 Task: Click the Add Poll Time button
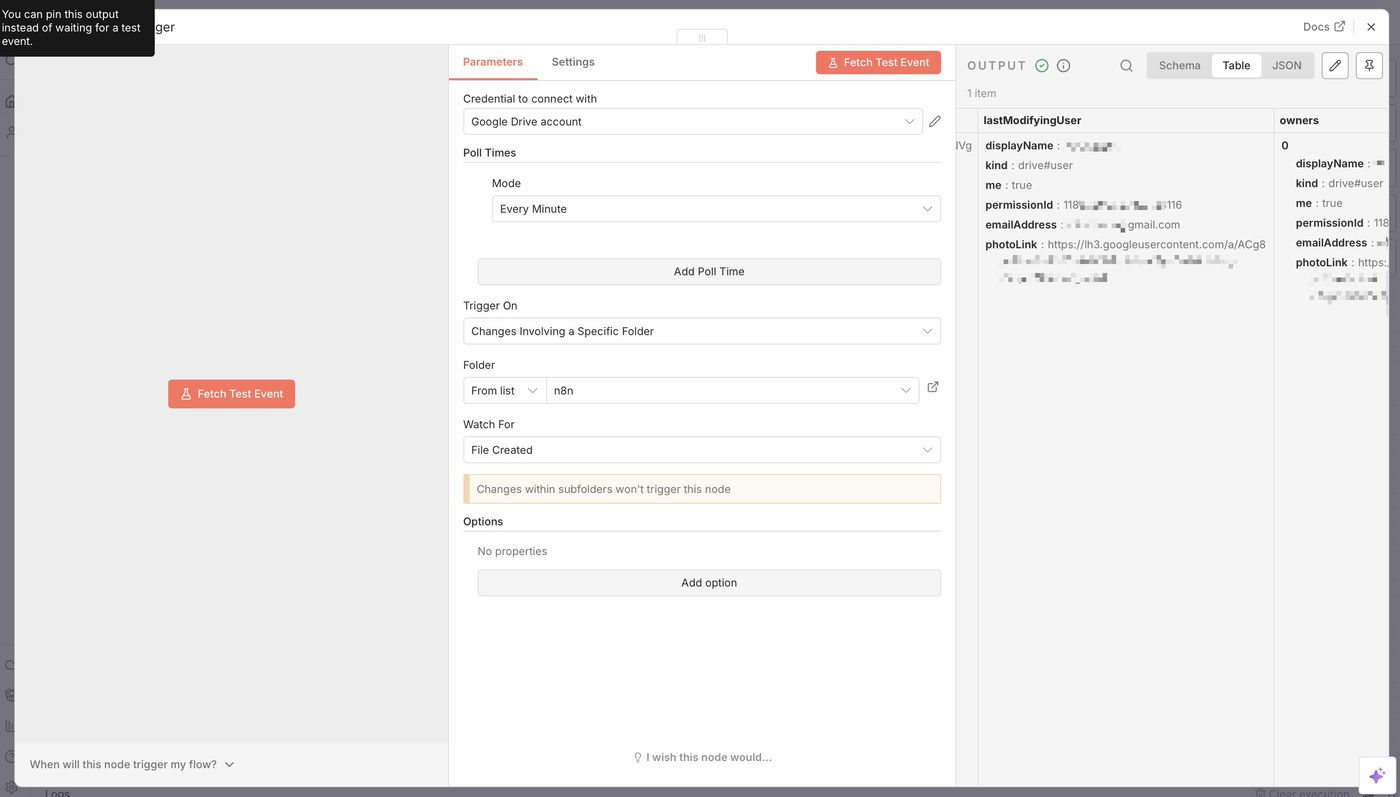tap(708, 272)
